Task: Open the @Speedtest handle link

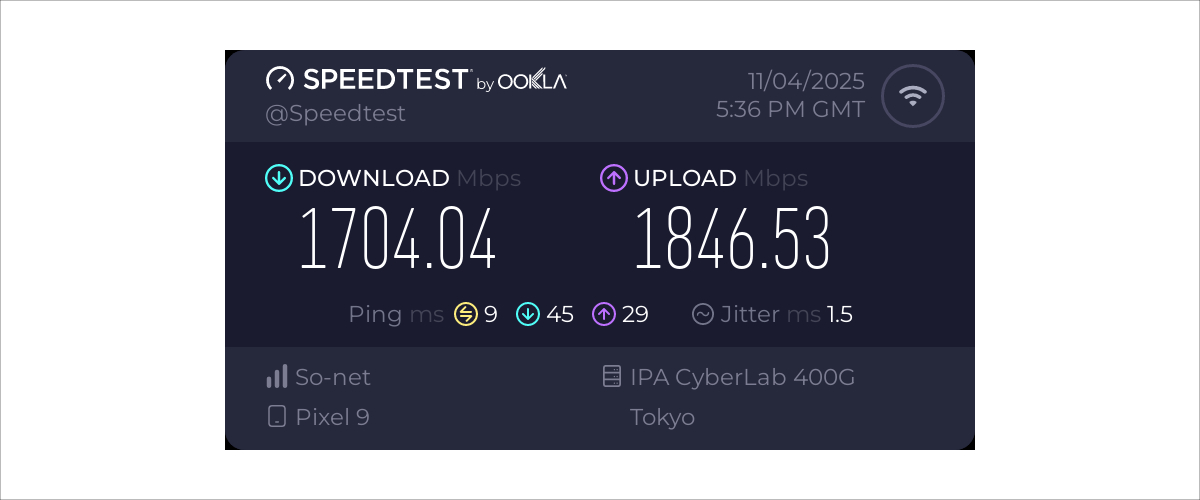Action: [335, 113]
